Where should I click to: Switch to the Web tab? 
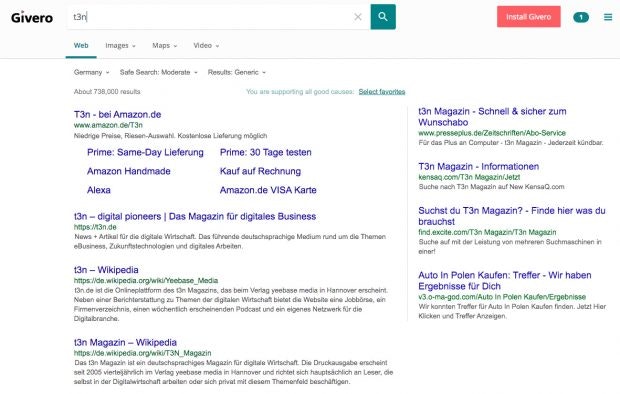81,45
